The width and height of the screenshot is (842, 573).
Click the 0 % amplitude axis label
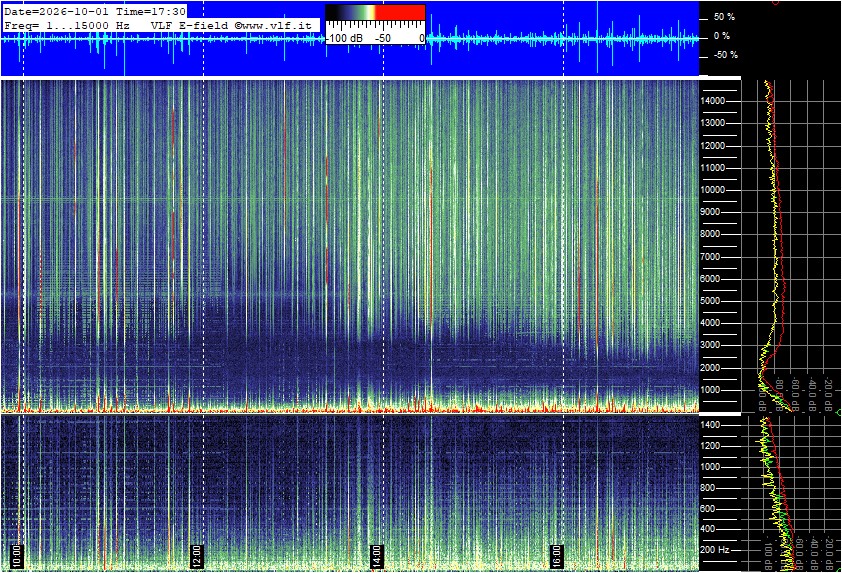(722, 36)
